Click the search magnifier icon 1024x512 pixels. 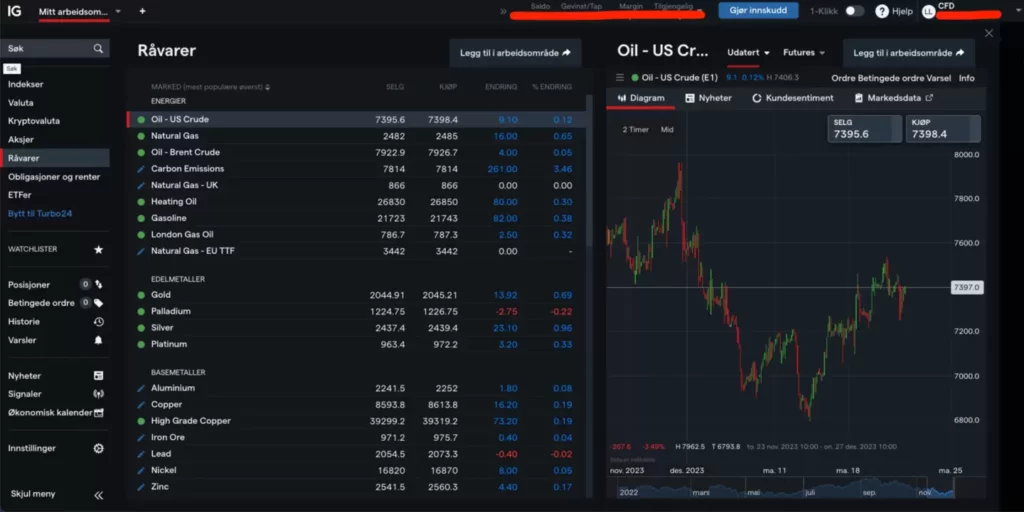tap(98, 48)
